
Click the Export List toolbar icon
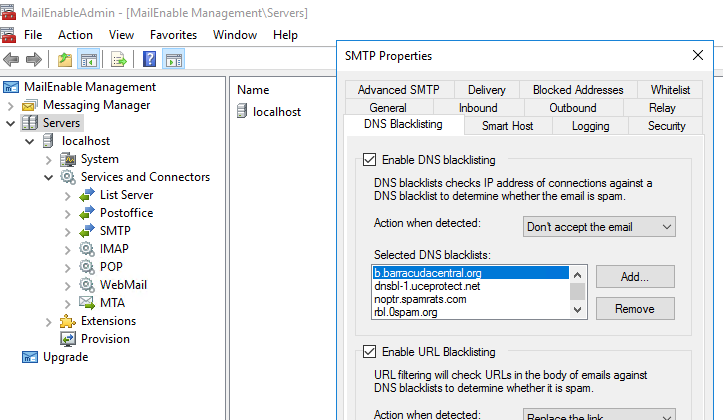(x=118, y=59)
